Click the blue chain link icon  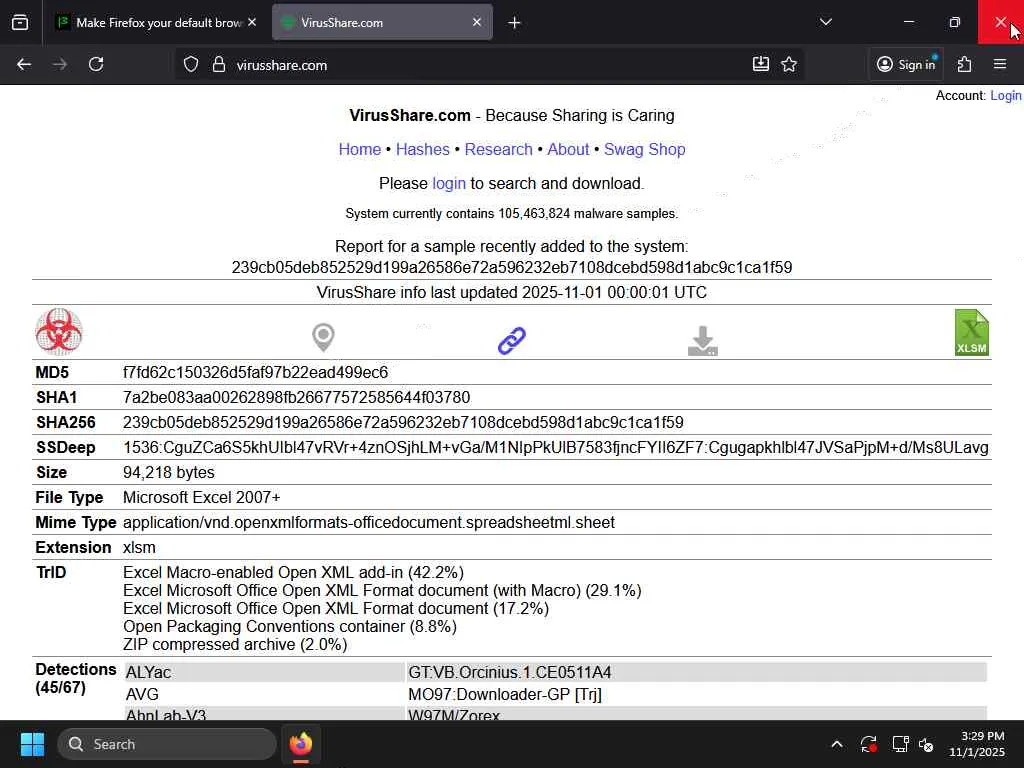511,340
